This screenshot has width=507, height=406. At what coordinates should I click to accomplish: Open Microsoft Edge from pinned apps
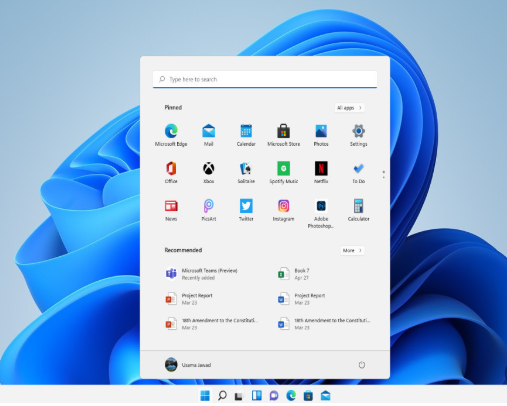coord(171,135)
